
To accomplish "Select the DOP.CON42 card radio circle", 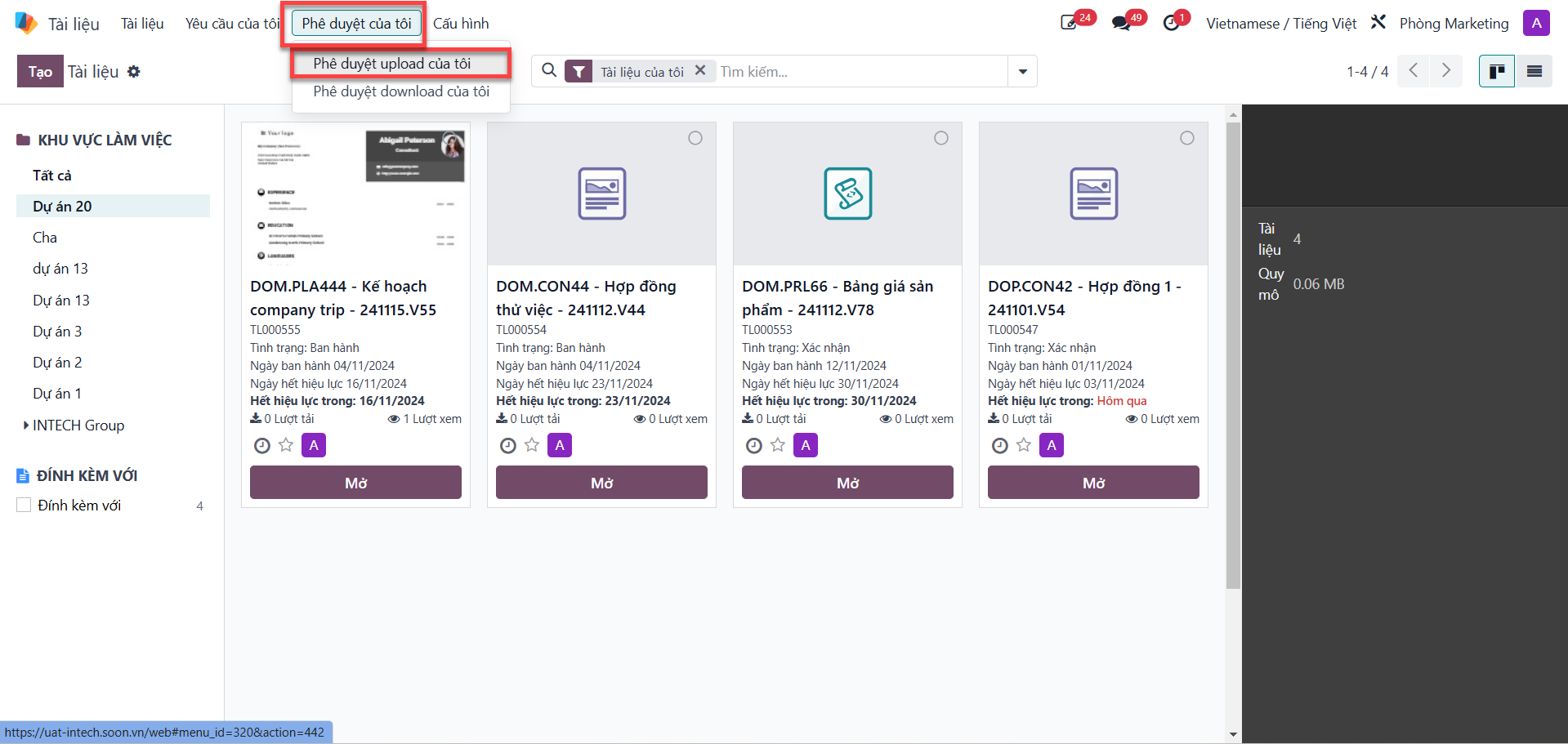I will 1187,138.
